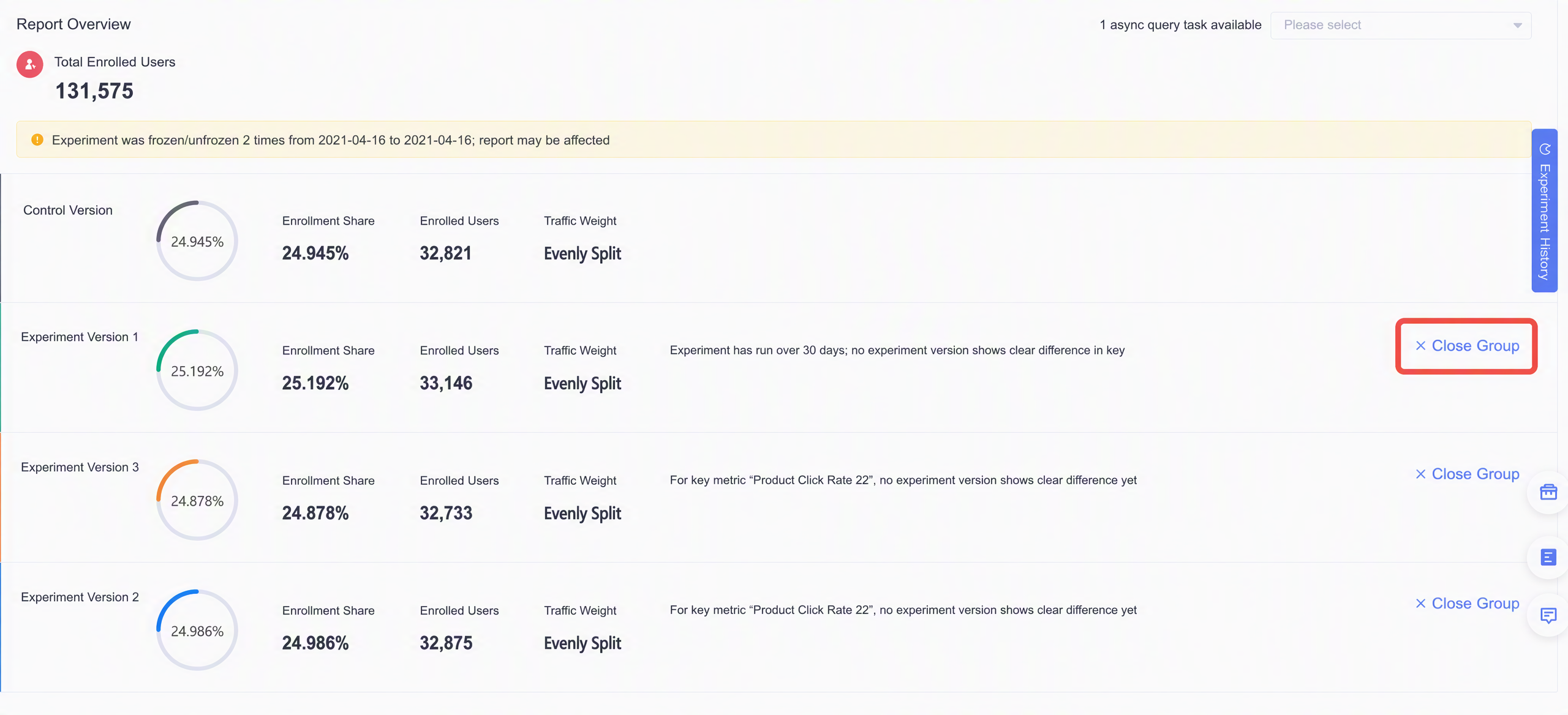
Task: Open the chat feedback floating icon
Action: click(x=1548, y=615)
